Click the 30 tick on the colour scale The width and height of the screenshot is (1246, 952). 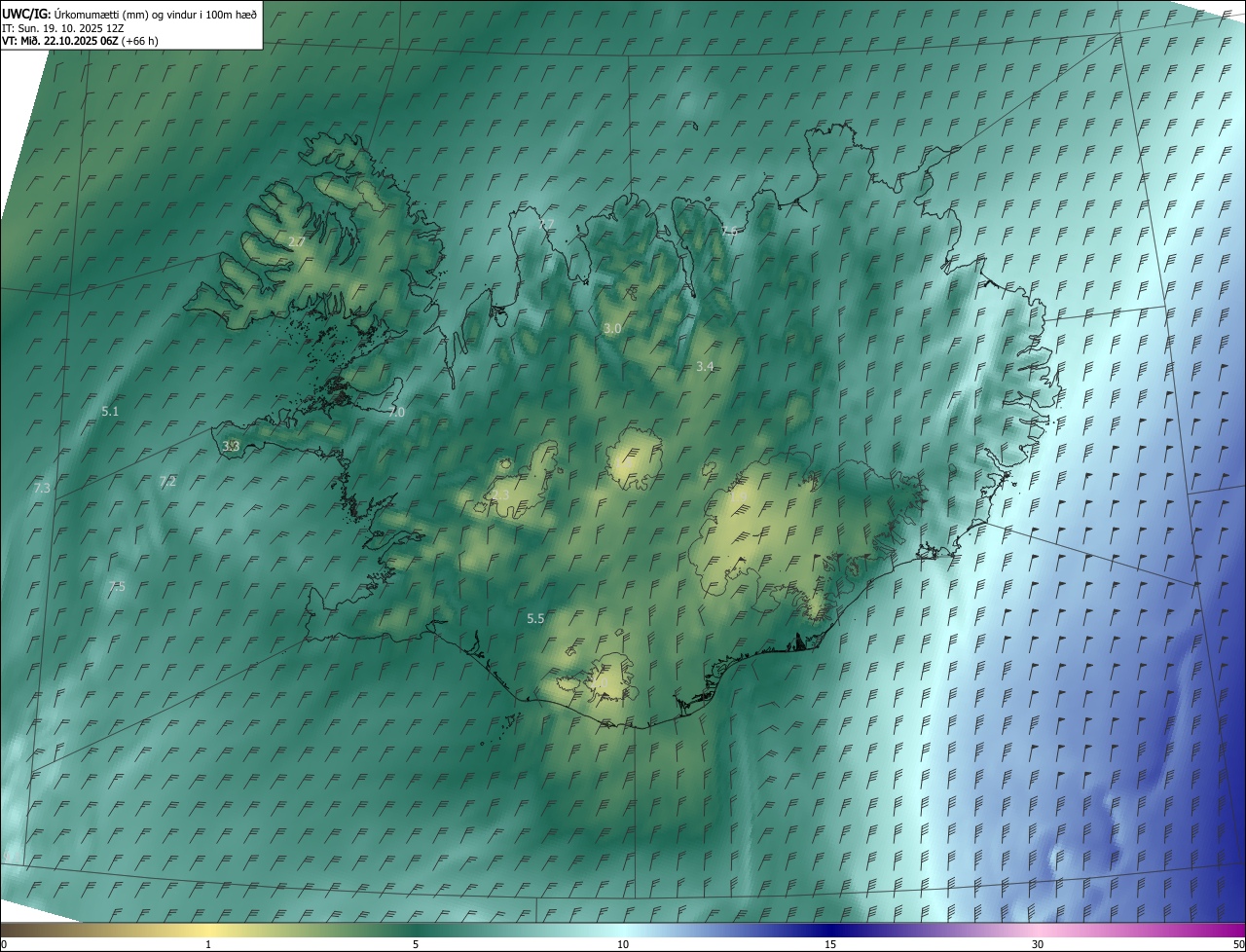pos(1038,944)
